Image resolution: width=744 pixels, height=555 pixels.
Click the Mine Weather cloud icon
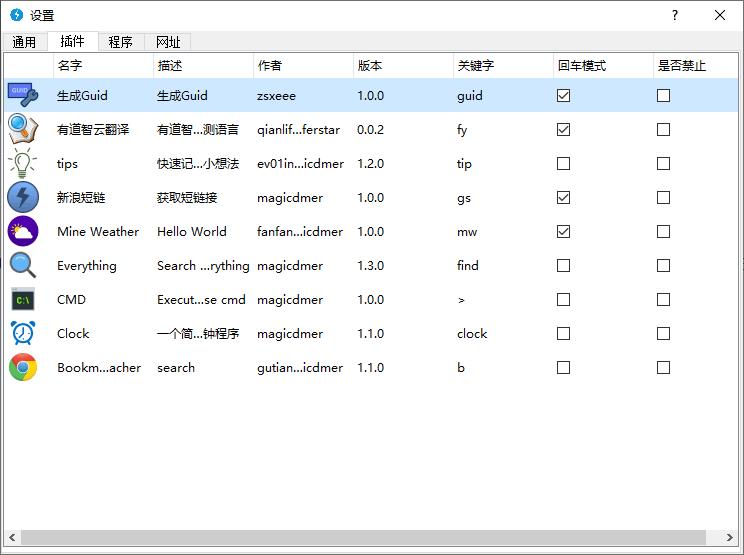[23, 232]
